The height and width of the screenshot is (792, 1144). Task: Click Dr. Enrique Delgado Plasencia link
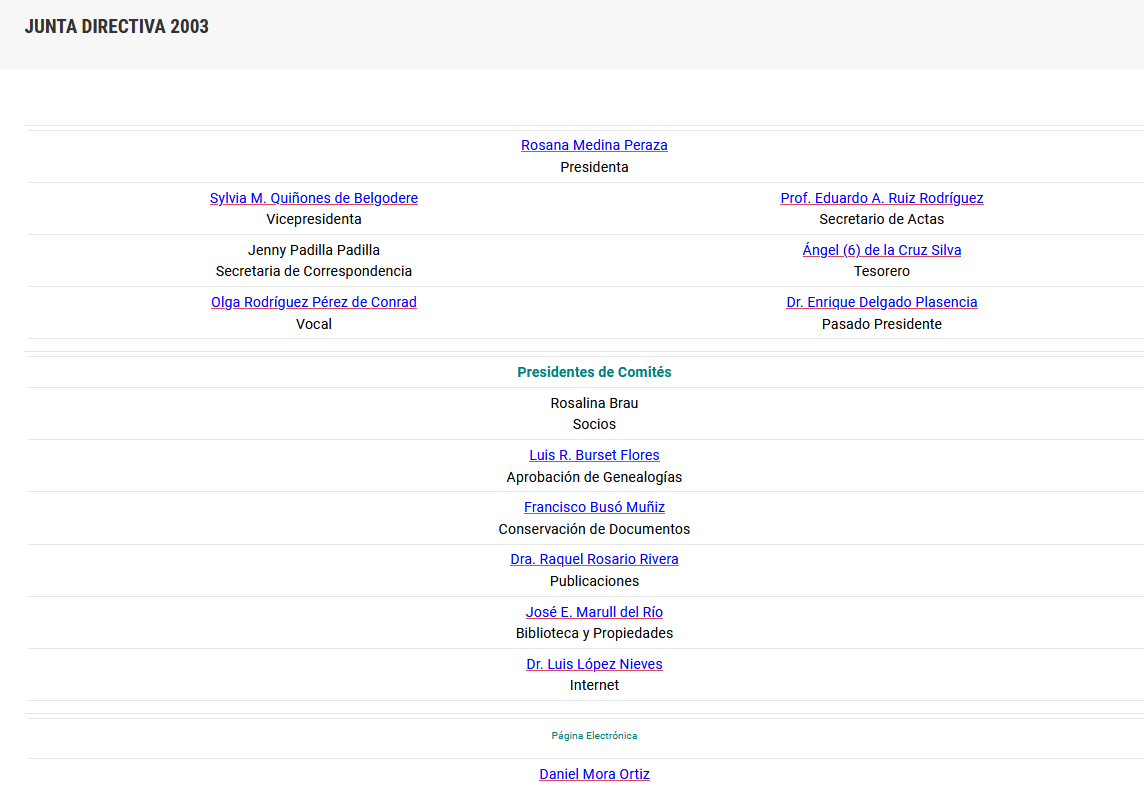pyautogui.click(x=881, y=302)
